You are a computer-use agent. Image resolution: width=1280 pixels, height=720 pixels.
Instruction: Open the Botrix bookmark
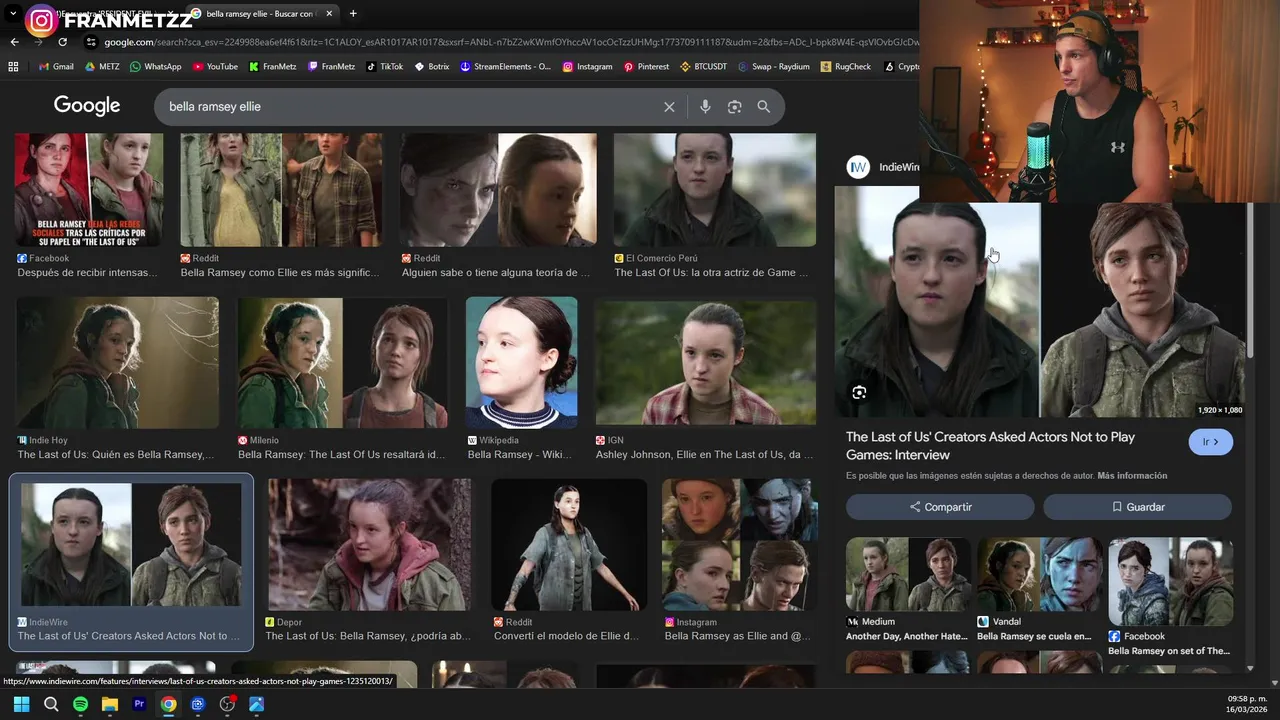point(431,67)
